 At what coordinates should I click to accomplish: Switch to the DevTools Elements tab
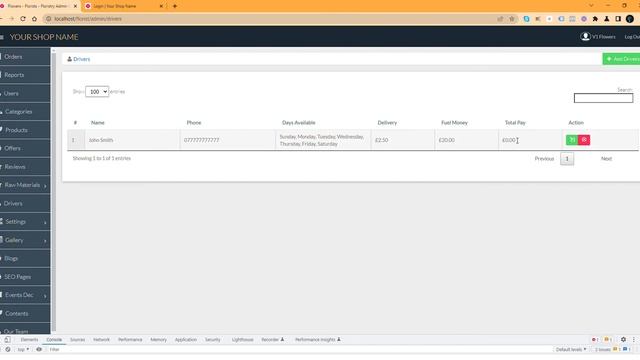(29, 340)
